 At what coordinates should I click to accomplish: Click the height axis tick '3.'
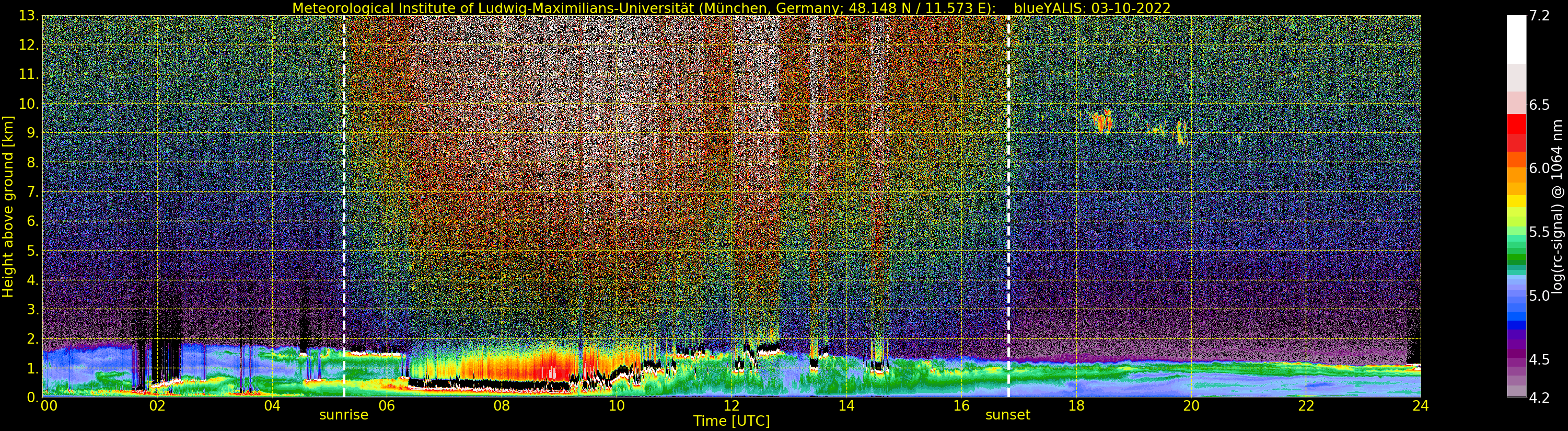coord(33,309)
